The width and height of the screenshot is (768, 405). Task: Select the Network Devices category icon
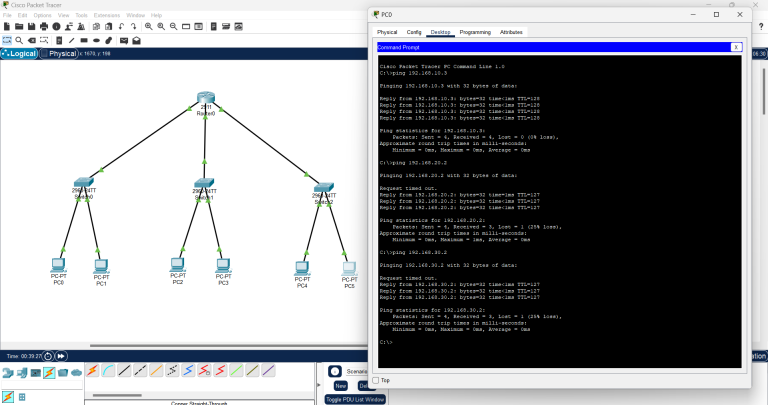[x=7, y=373]
